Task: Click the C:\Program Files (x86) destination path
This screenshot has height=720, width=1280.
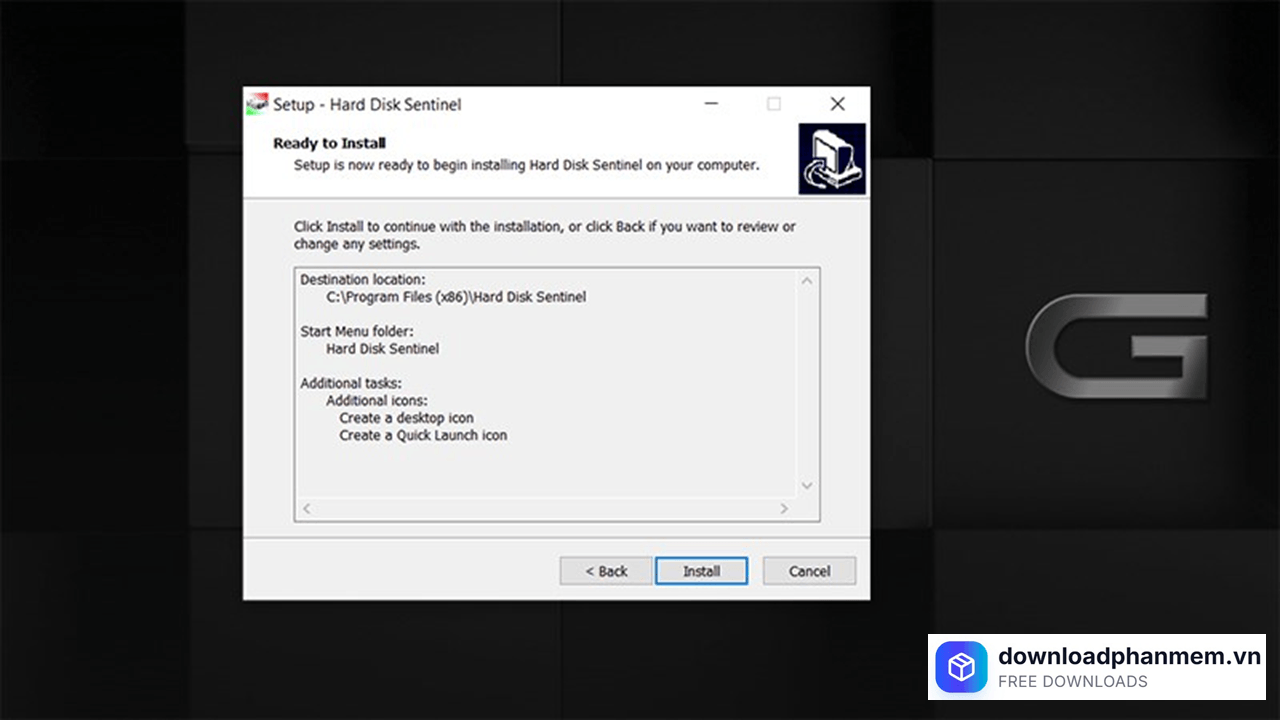Action: [456, 297]
